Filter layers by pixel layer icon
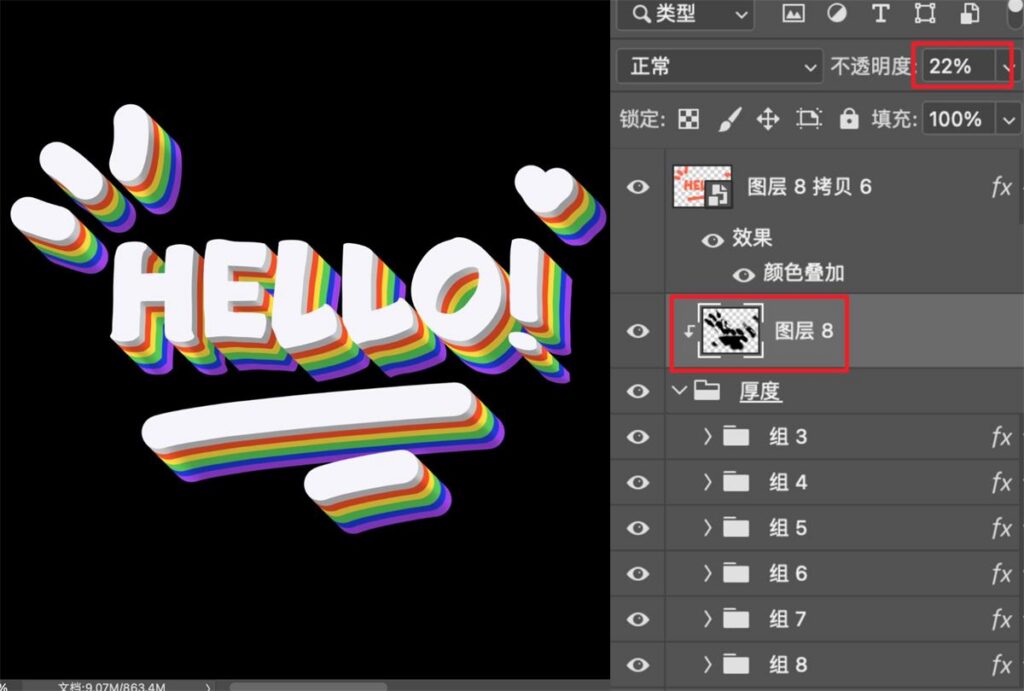Screen dimensions: 1024x691 pyautogui.click(x=793, y=13)
